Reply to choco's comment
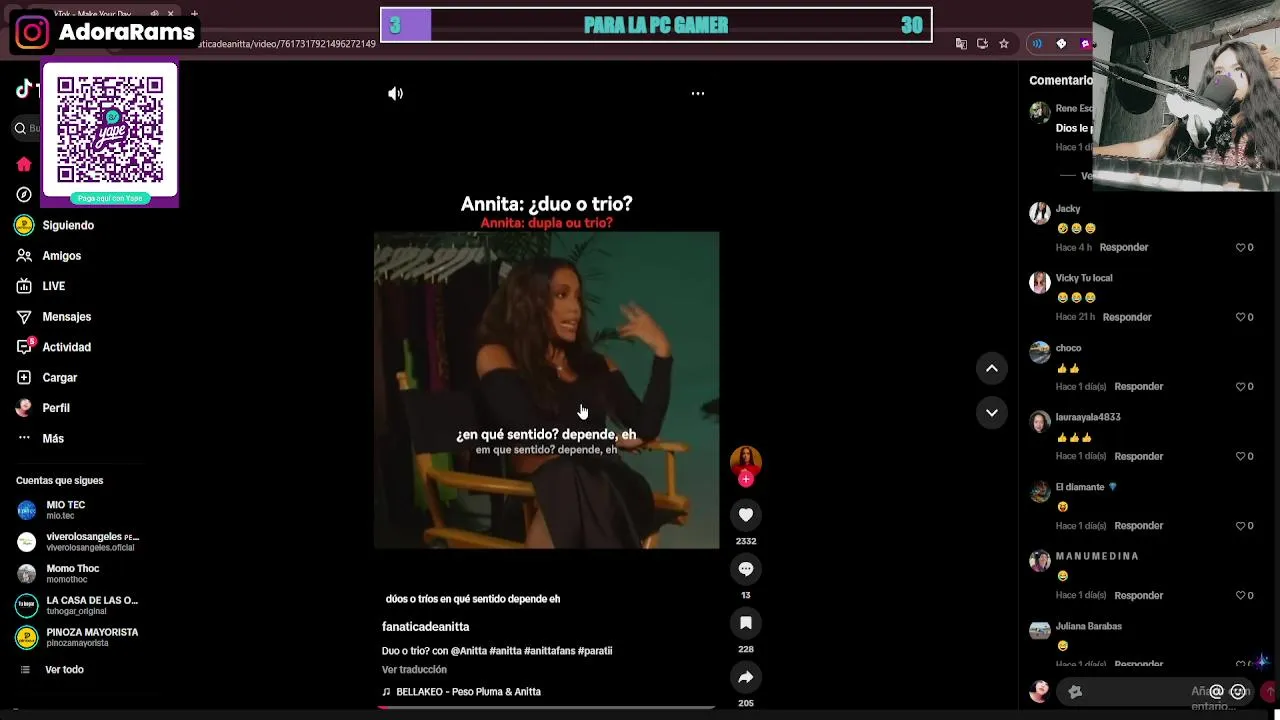 click(1138, 387)
